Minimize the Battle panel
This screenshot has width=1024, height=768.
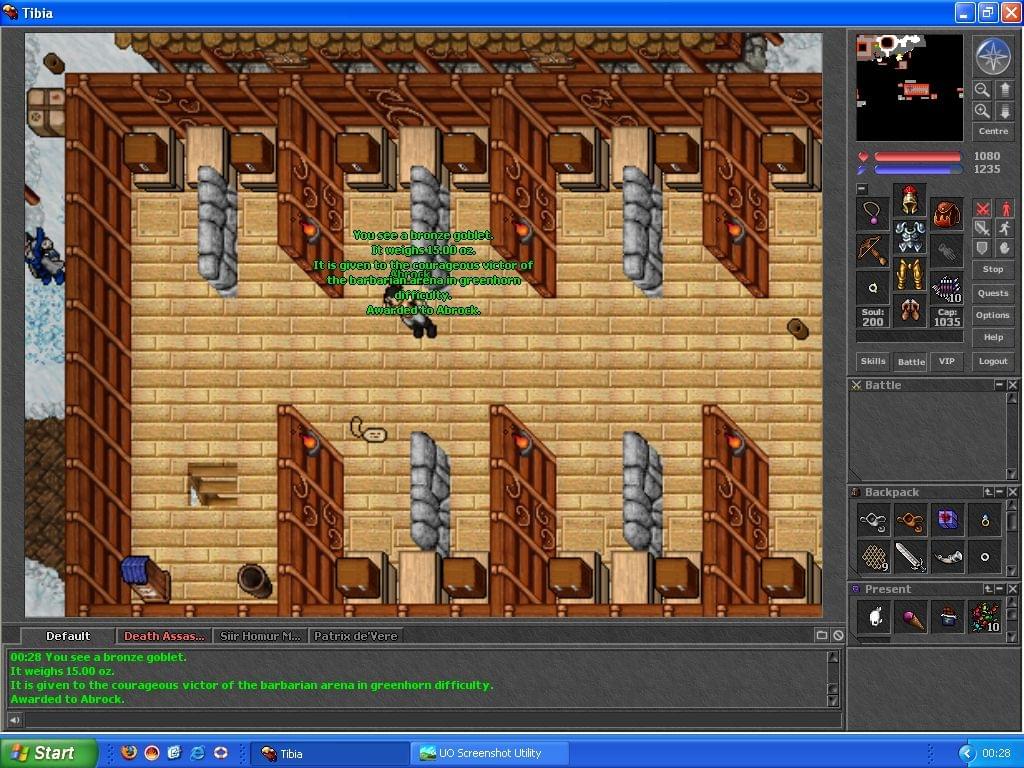pos(999,385)
